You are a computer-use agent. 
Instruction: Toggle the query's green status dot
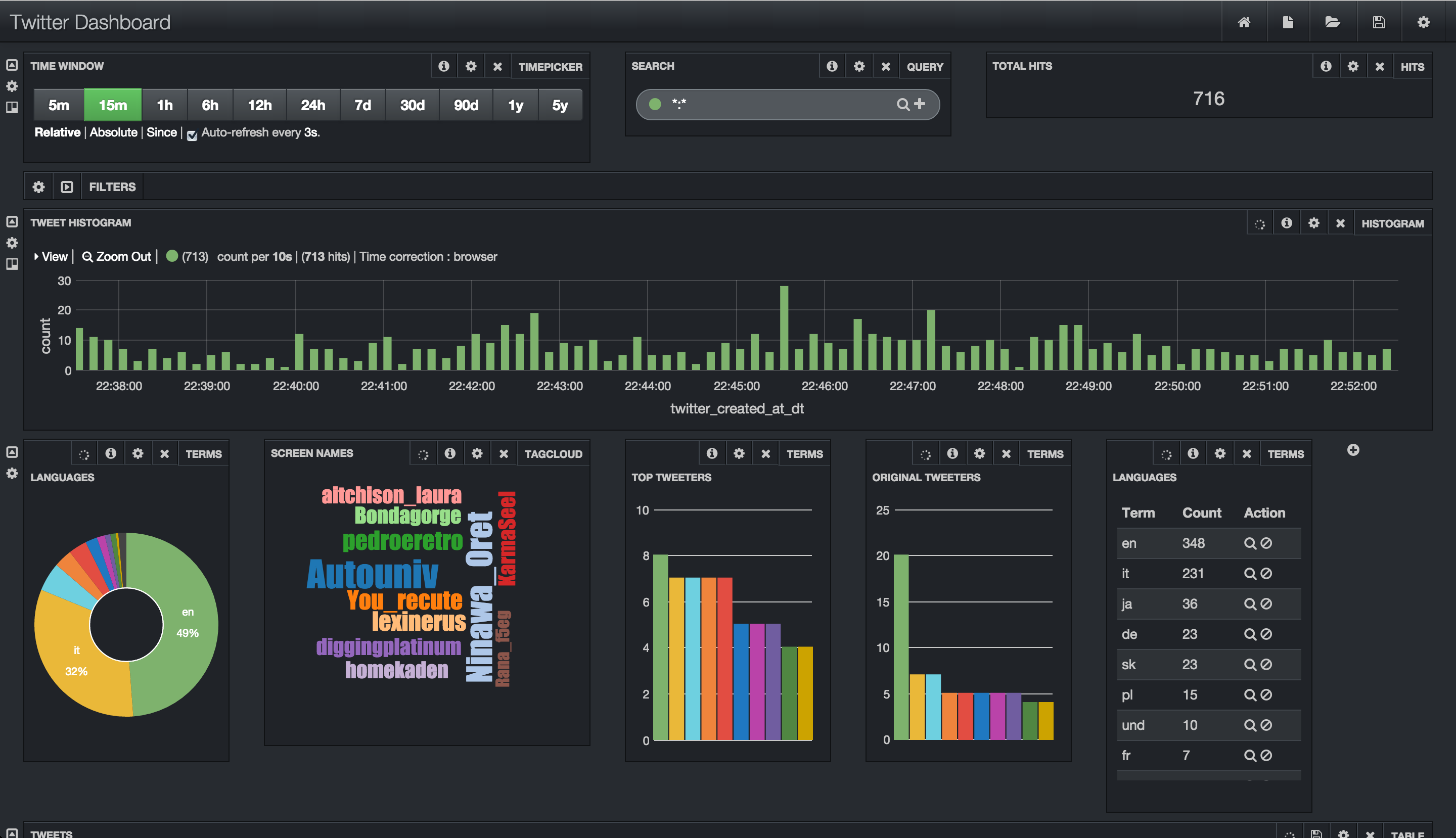point(655,104)
